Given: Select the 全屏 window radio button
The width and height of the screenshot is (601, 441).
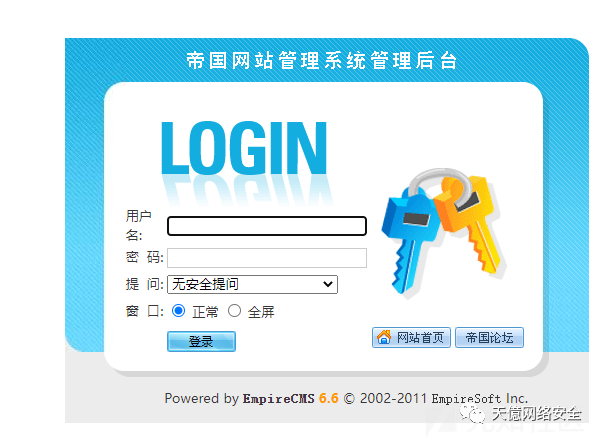Looking at the screenshot, I should [x=234, y=311].
